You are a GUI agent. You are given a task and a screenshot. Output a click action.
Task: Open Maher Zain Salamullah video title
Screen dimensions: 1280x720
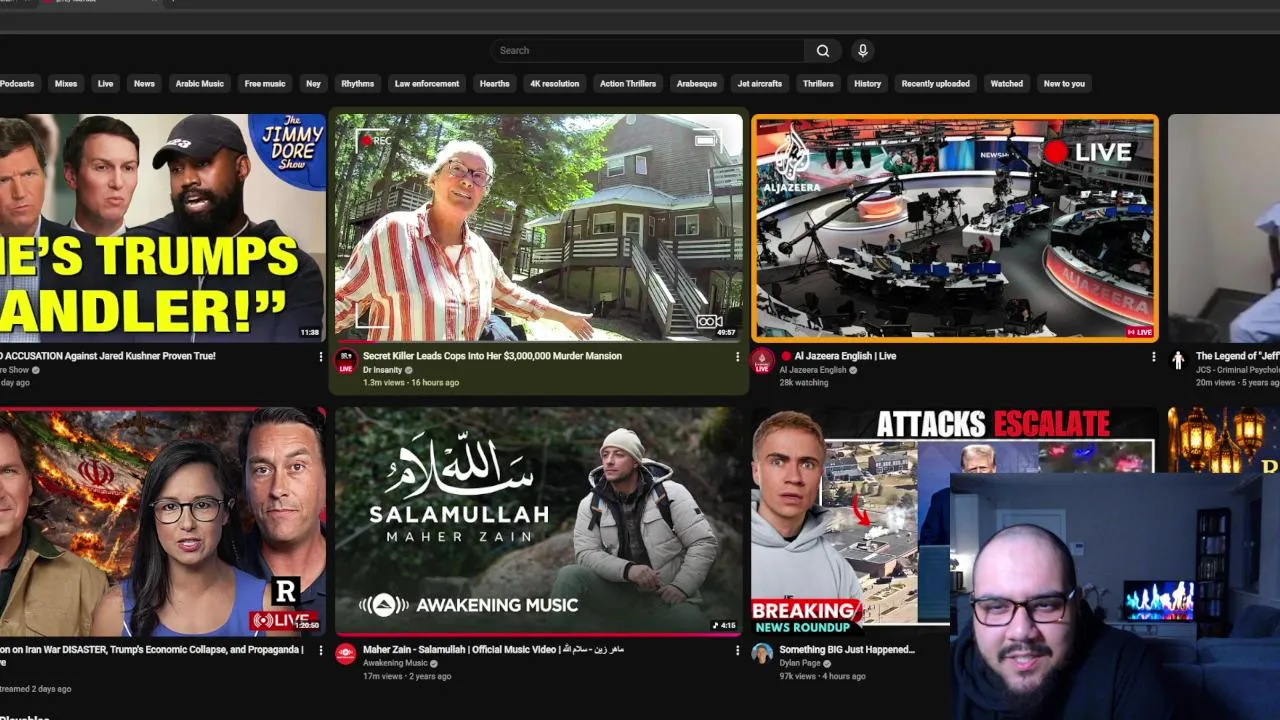pos(493,650)
